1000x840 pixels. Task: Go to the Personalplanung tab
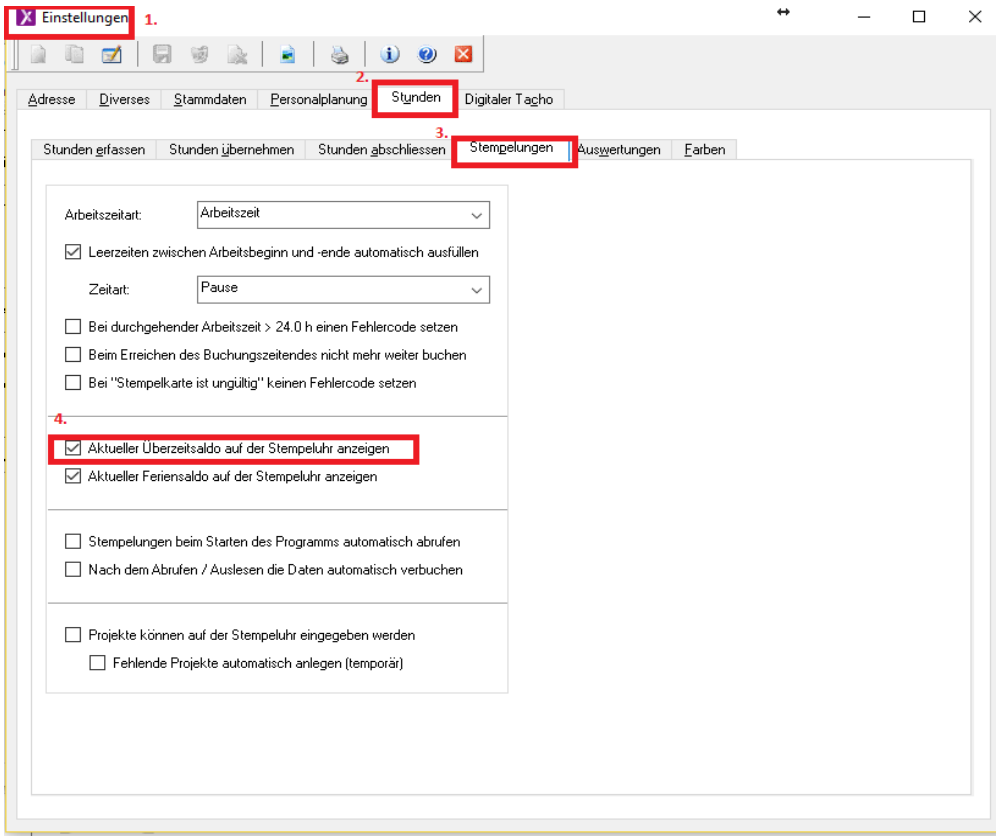click(x=318, y=99)
